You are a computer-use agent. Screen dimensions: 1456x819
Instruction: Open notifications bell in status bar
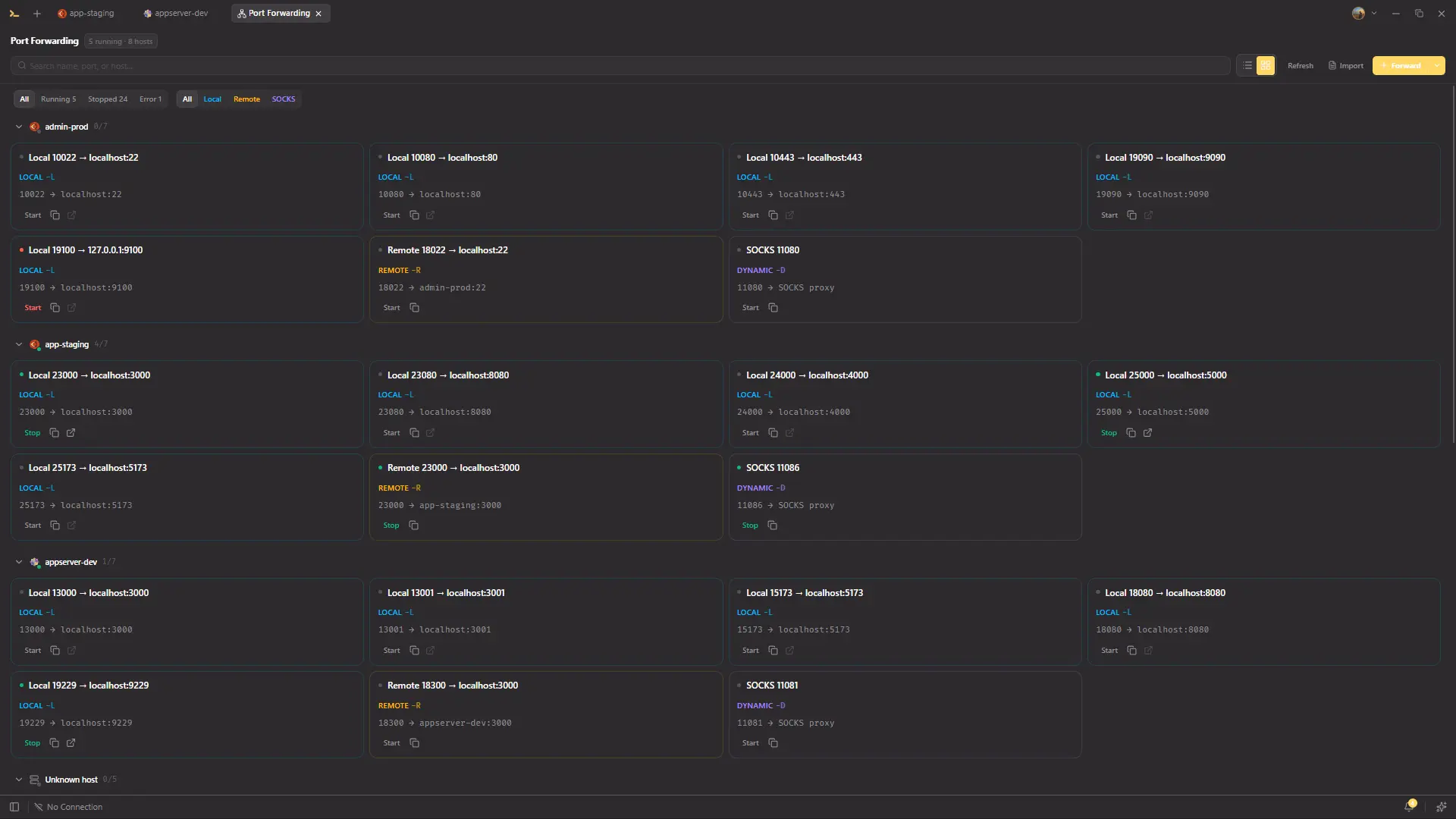(1410, 807)
